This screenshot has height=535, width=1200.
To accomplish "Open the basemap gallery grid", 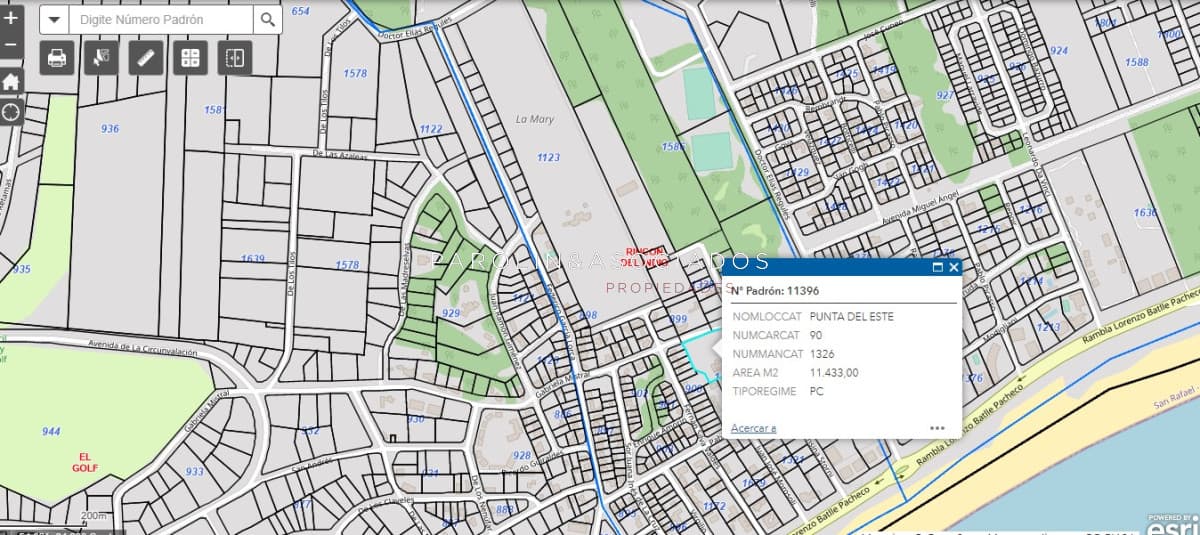I will [x=190, y=58].
